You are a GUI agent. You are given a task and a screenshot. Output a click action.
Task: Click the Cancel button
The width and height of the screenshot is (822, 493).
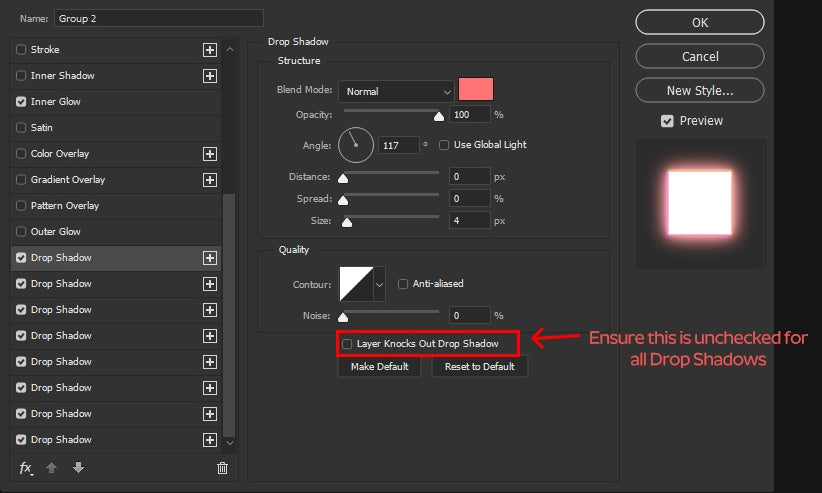click(x=700, y=56)
